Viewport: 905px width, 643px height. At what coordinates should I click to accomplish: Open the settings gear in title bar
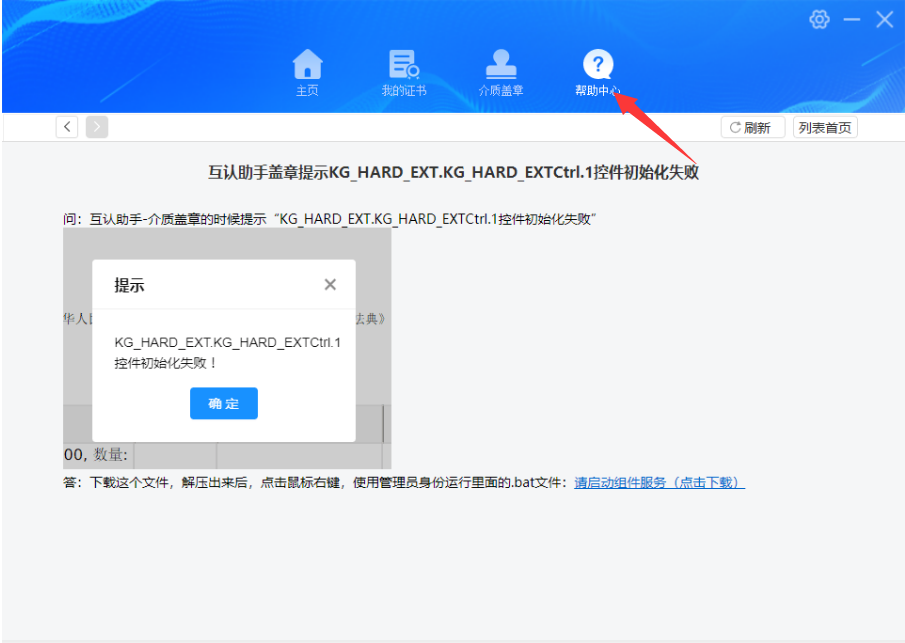[819, 19]
